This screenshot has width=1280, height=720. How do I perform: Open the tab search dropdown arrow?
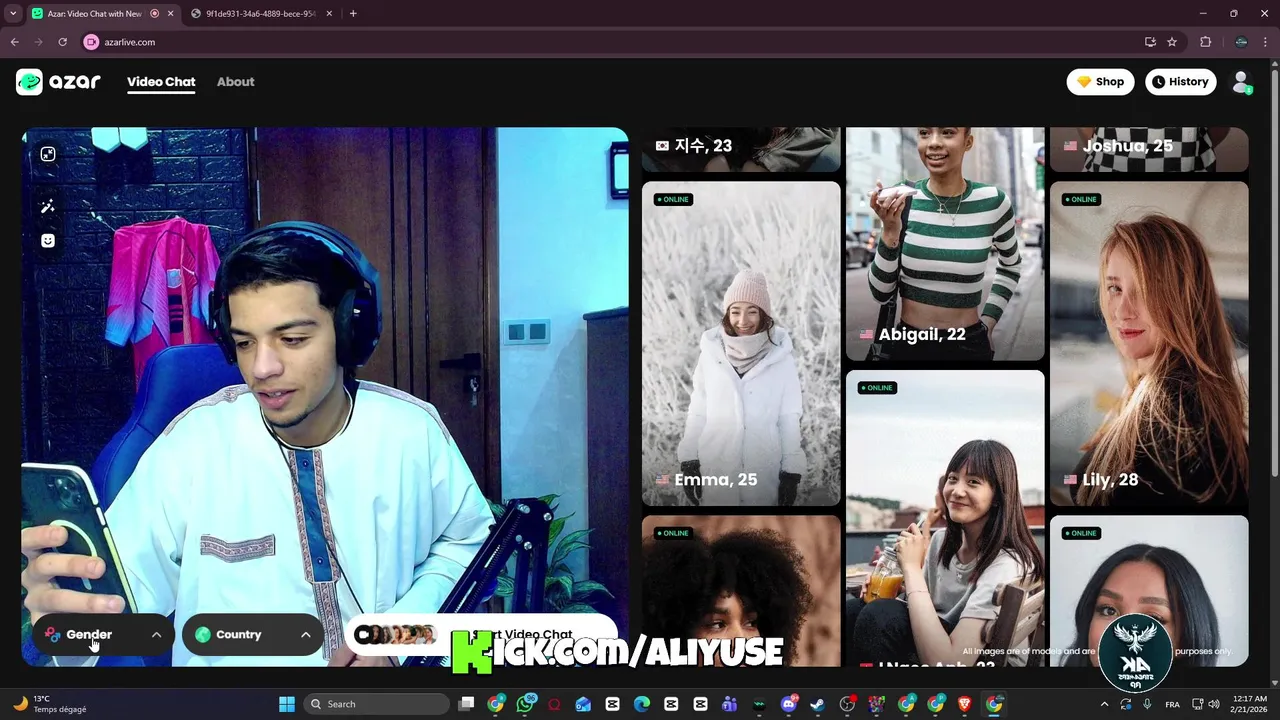[12, 13]
